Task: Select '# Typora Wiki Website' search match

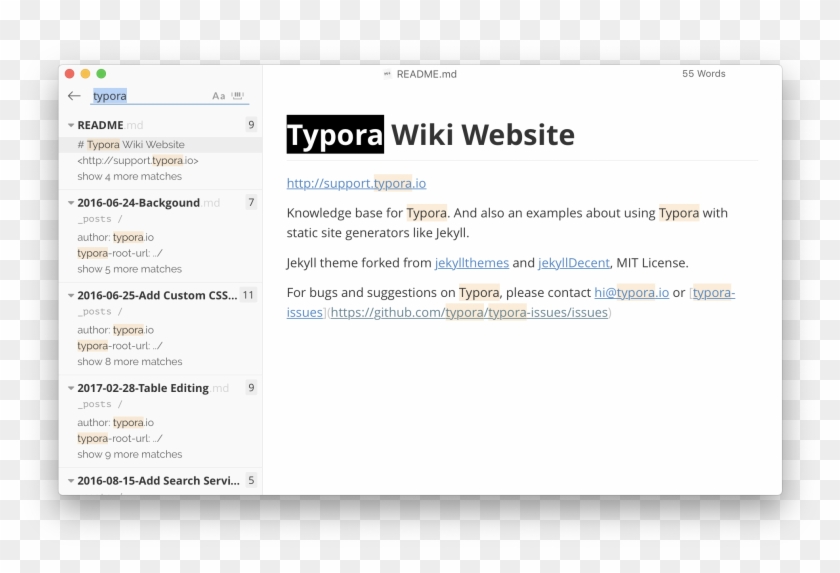Action: click(x=131, y=145)
